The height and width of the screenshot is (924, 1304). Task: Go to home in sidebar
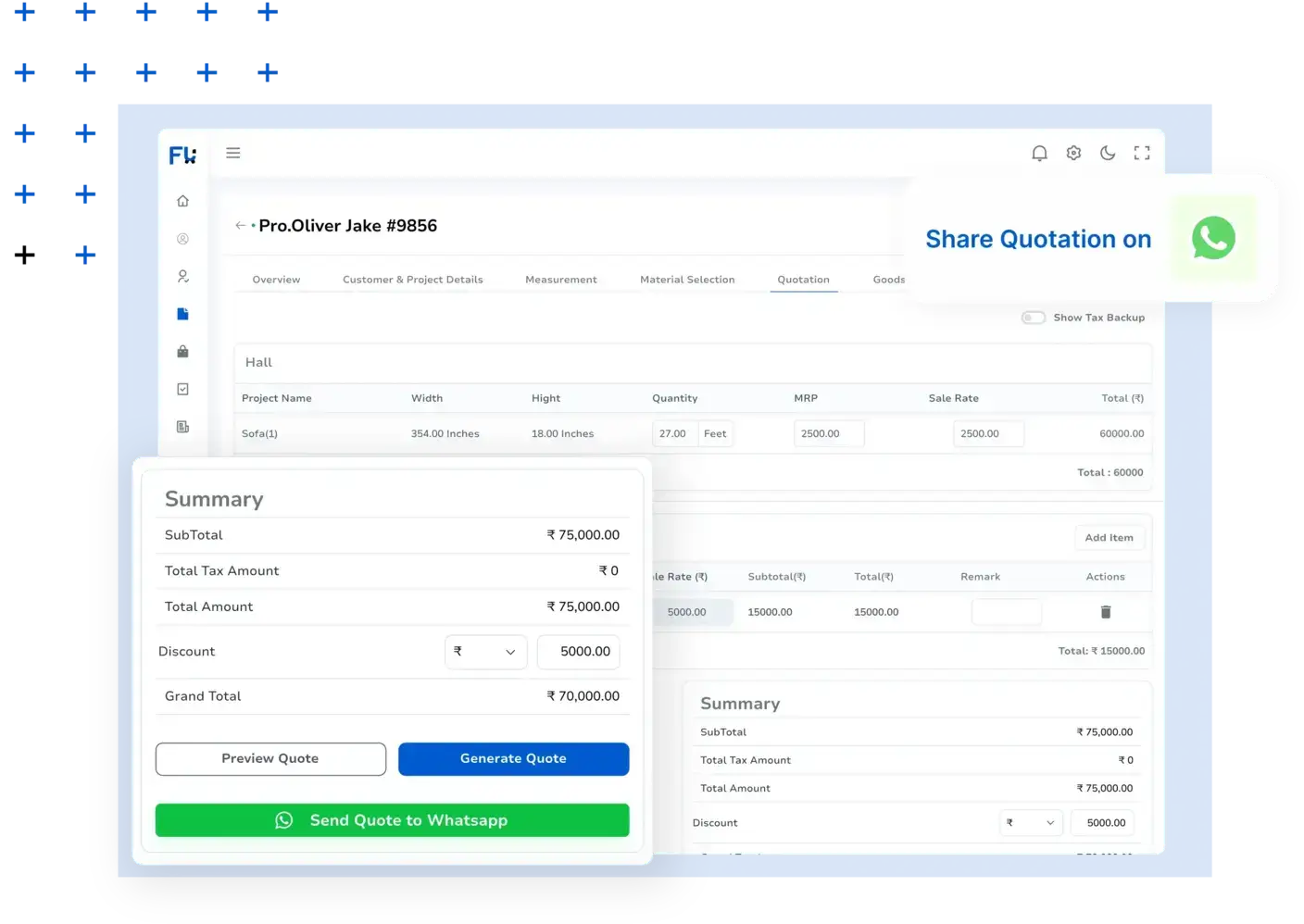point(182,201)
